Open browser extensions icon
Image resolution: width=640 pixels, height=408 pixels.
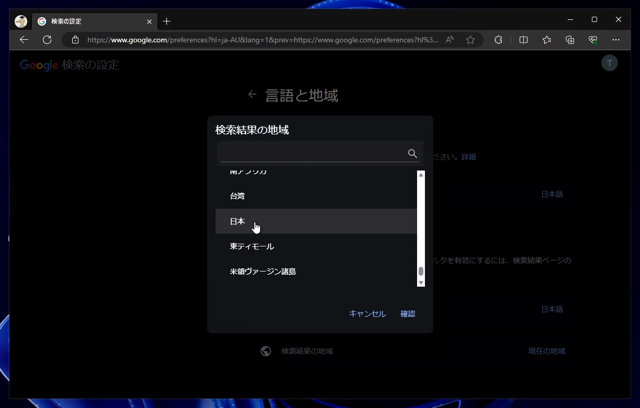click(498, 40)
